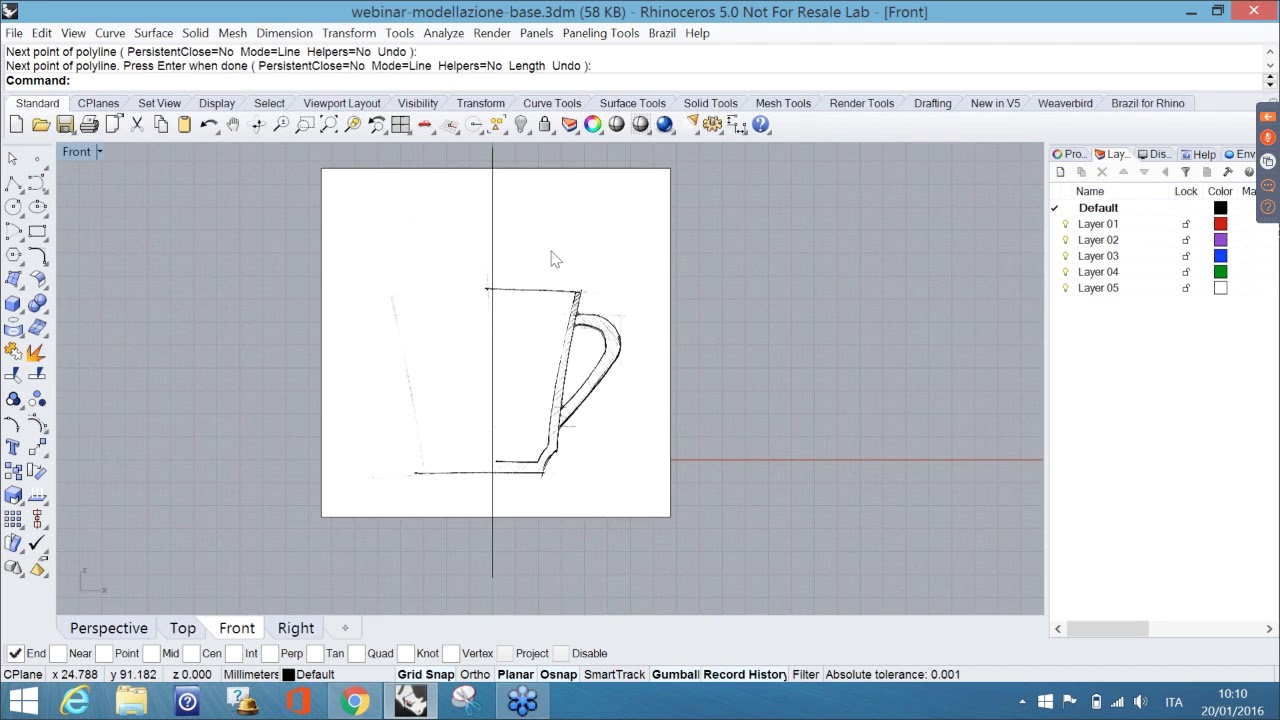Toggle SmartTrack in status bar

[614, 674]
